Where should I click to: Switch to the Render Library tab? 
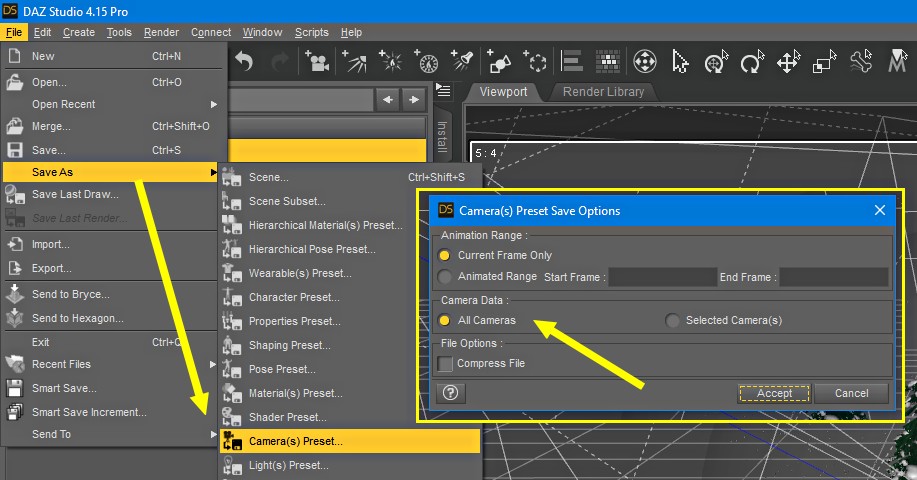click(x=603, y=92)
